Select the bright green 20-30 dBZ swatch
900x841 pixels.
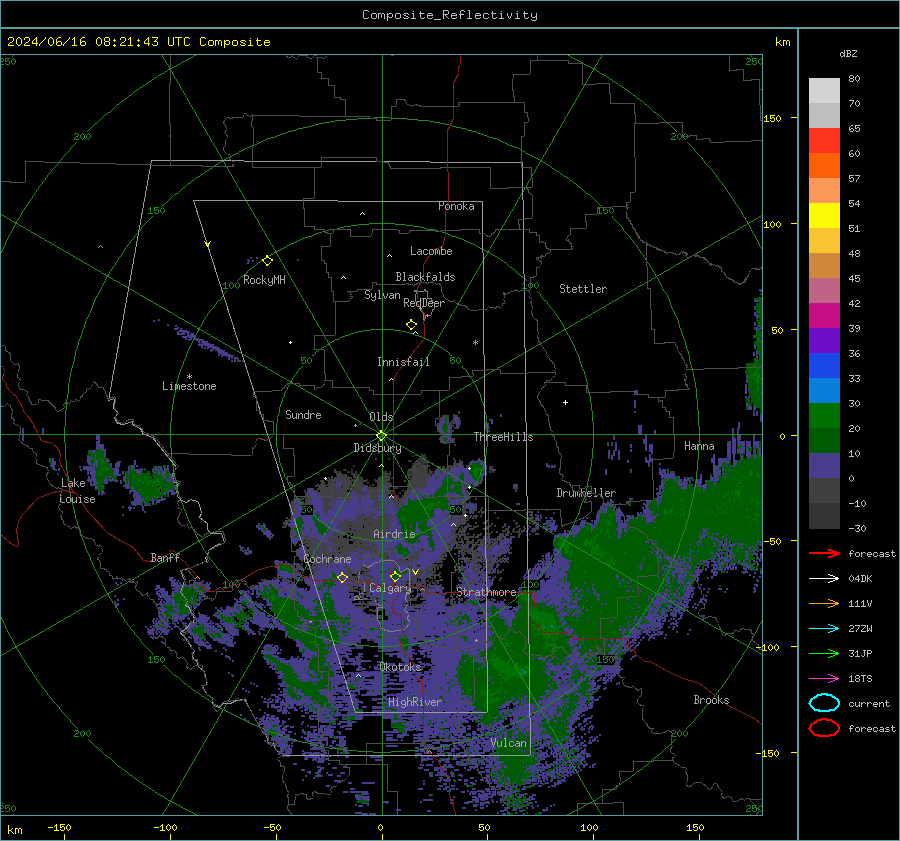click(x=824, y=415)
